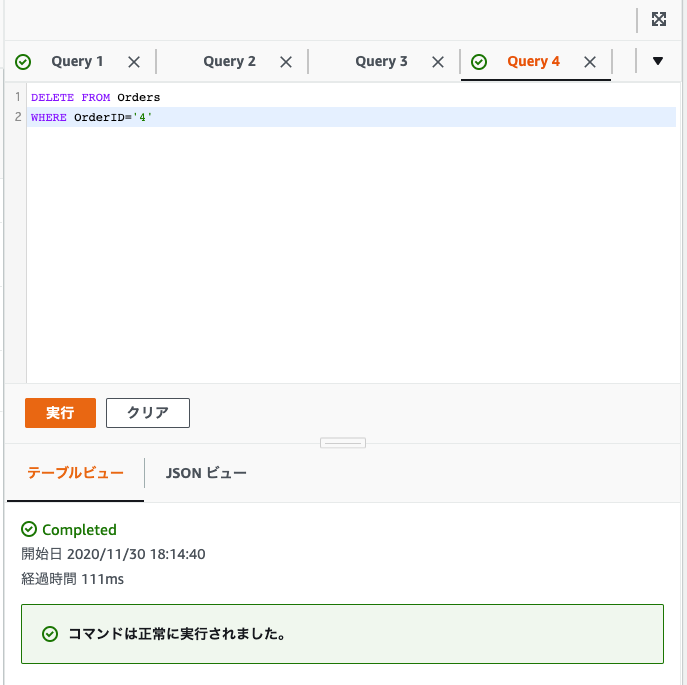Switch to the Query 2 tab

[229, 62]
